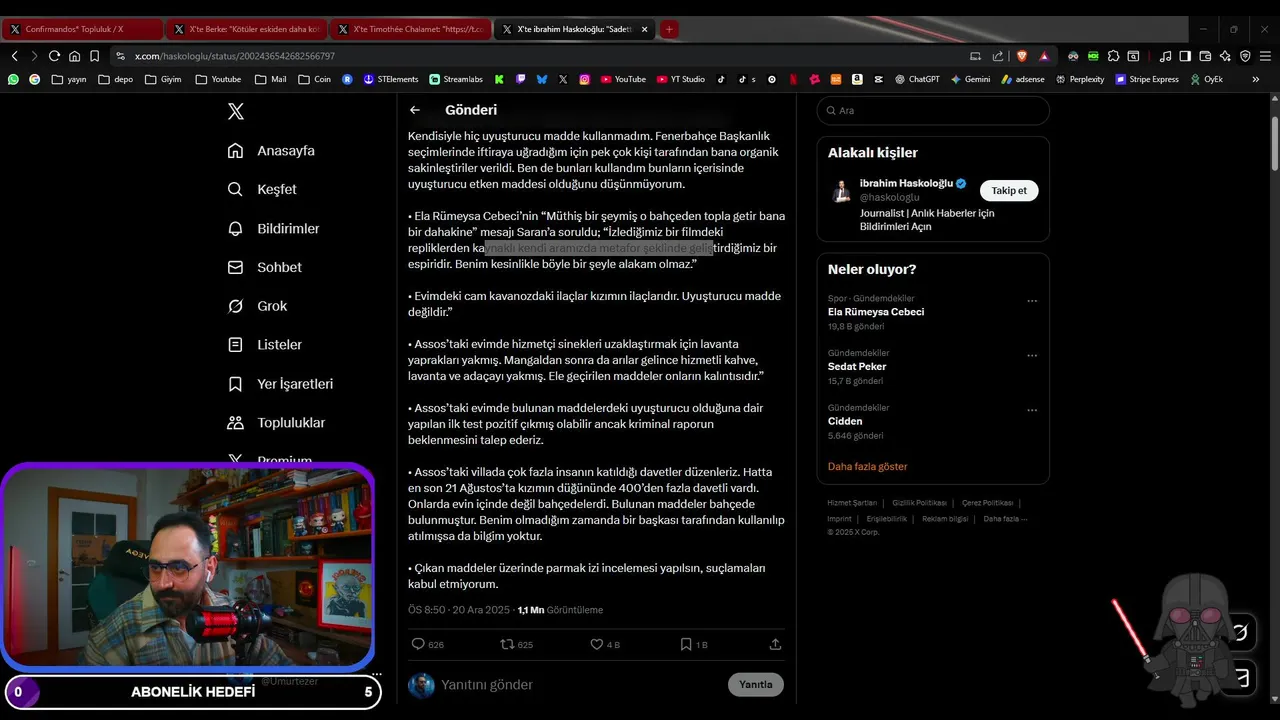The image size is (1280, 720).
Task: Open the Giyim bookmarks folder
Action: 163,79
